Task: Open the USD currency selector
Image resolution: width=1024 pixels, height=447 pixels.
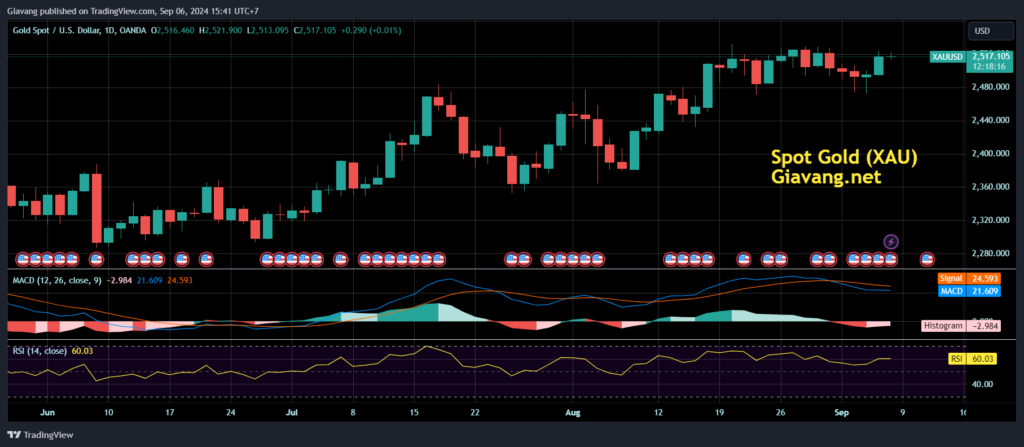Action: pyautogui.click(x=982, y=31)
